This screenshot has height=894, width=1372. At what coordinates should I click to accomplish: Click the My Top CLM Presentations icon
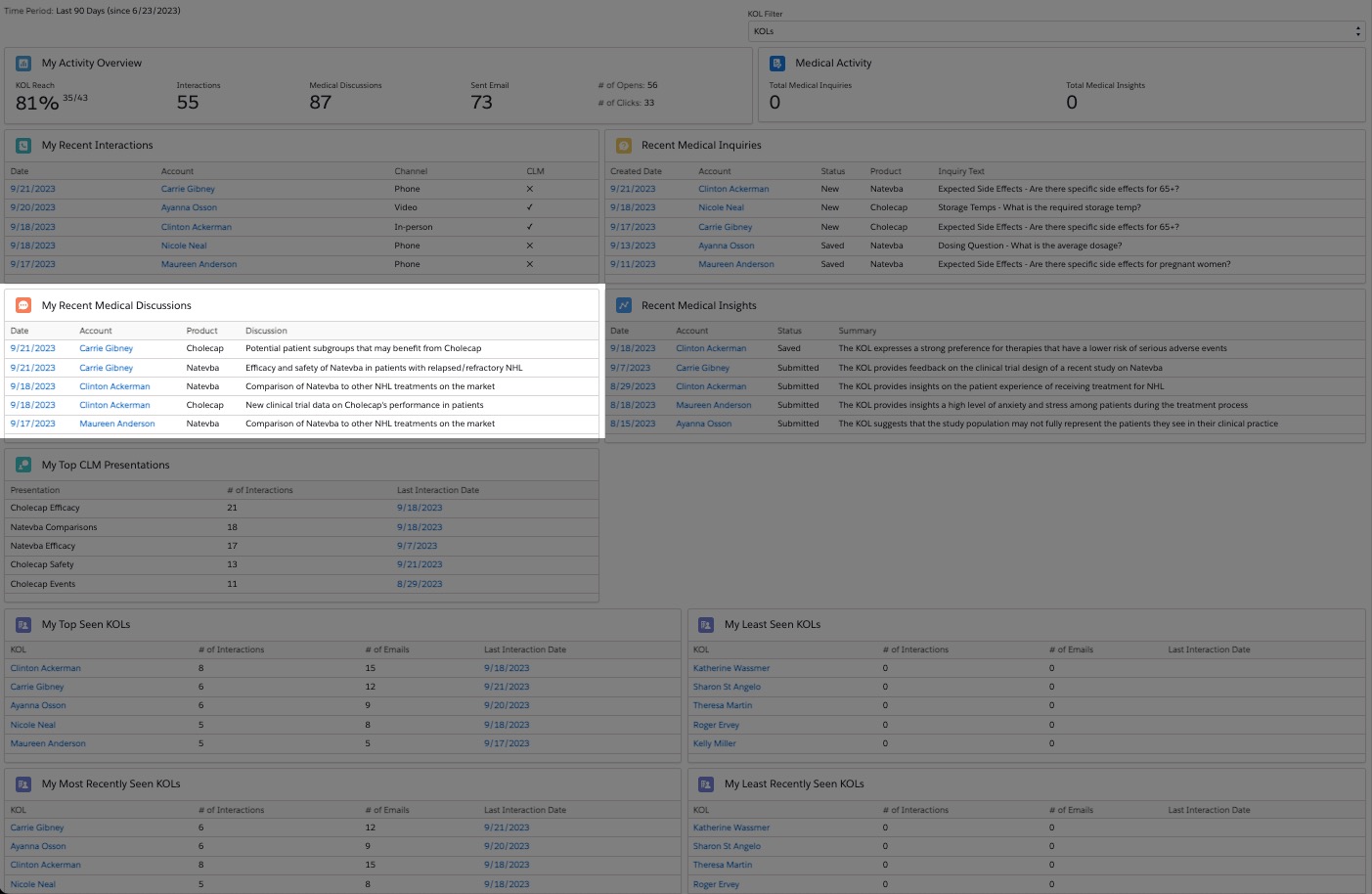(23, 465)
